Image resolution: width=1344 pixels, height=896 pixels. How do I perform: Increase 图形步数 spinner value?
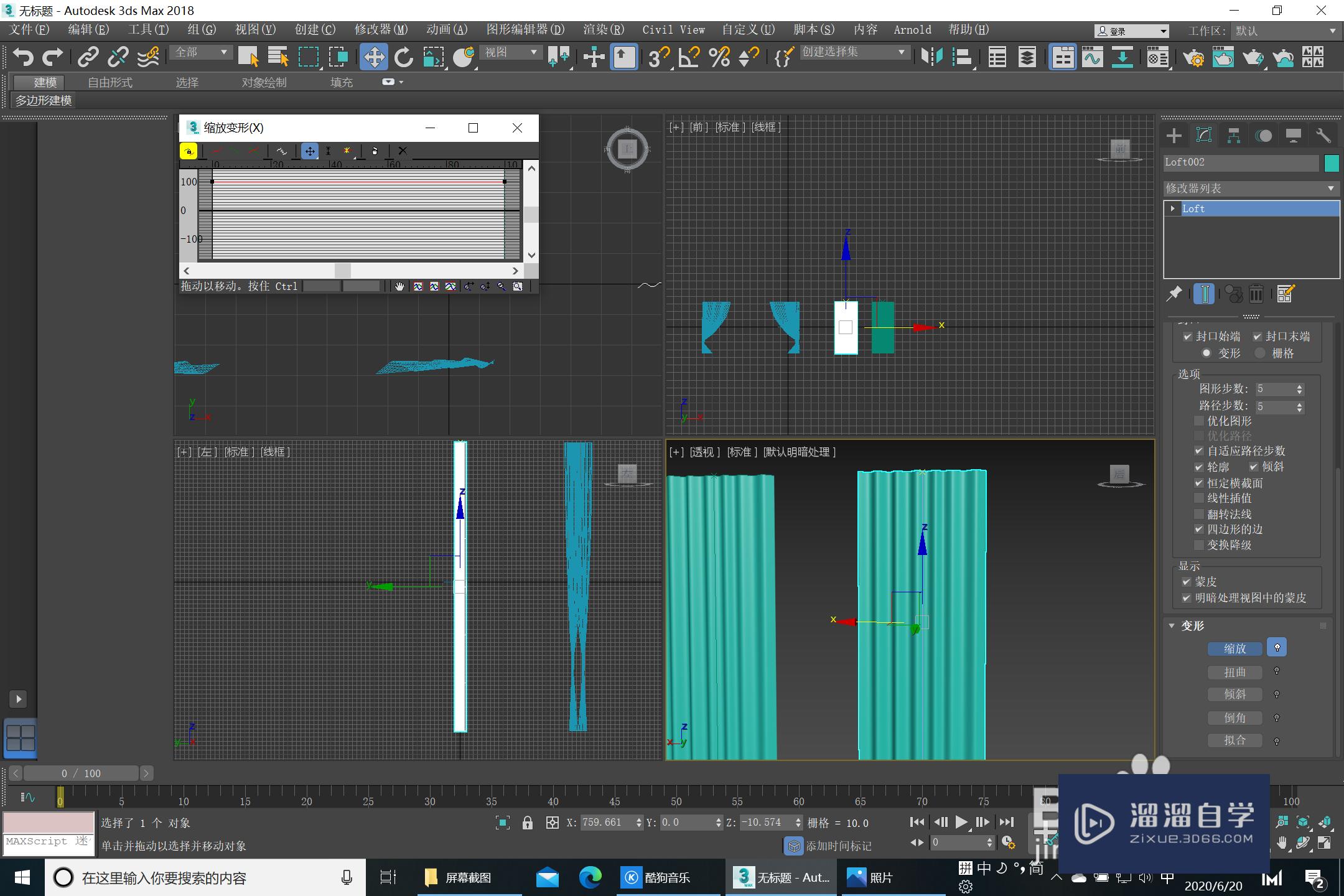click(x=1299, y=386)
